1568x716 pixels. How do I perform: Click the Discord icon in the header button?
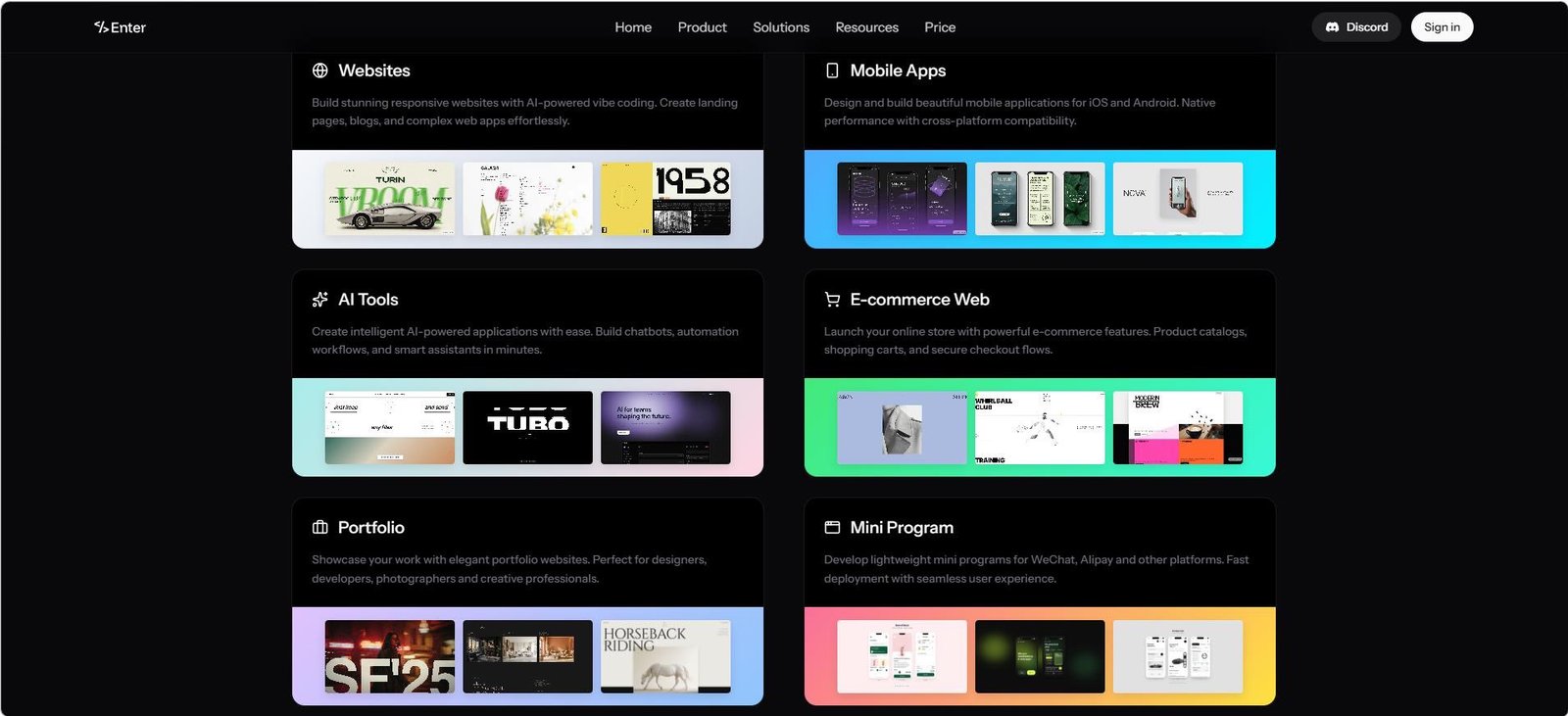coord(1332,27)
